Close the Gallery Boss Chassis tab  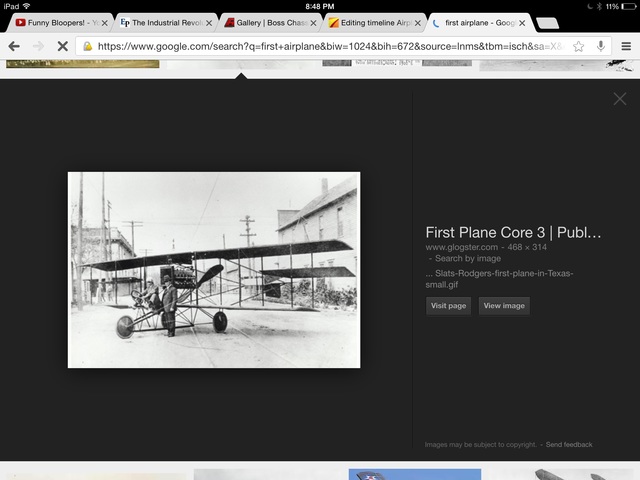point(313,23)
